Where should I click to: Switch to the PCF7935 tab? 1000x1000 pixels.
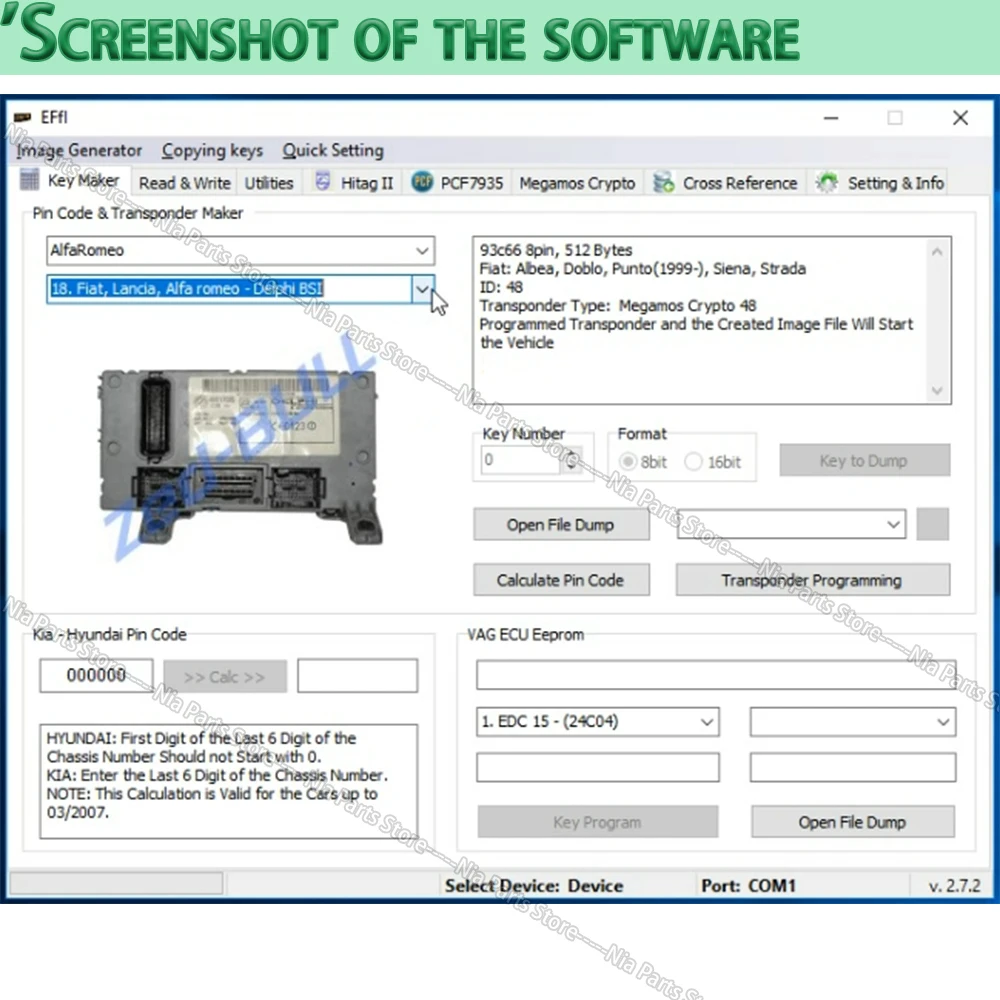click(457, 183)
